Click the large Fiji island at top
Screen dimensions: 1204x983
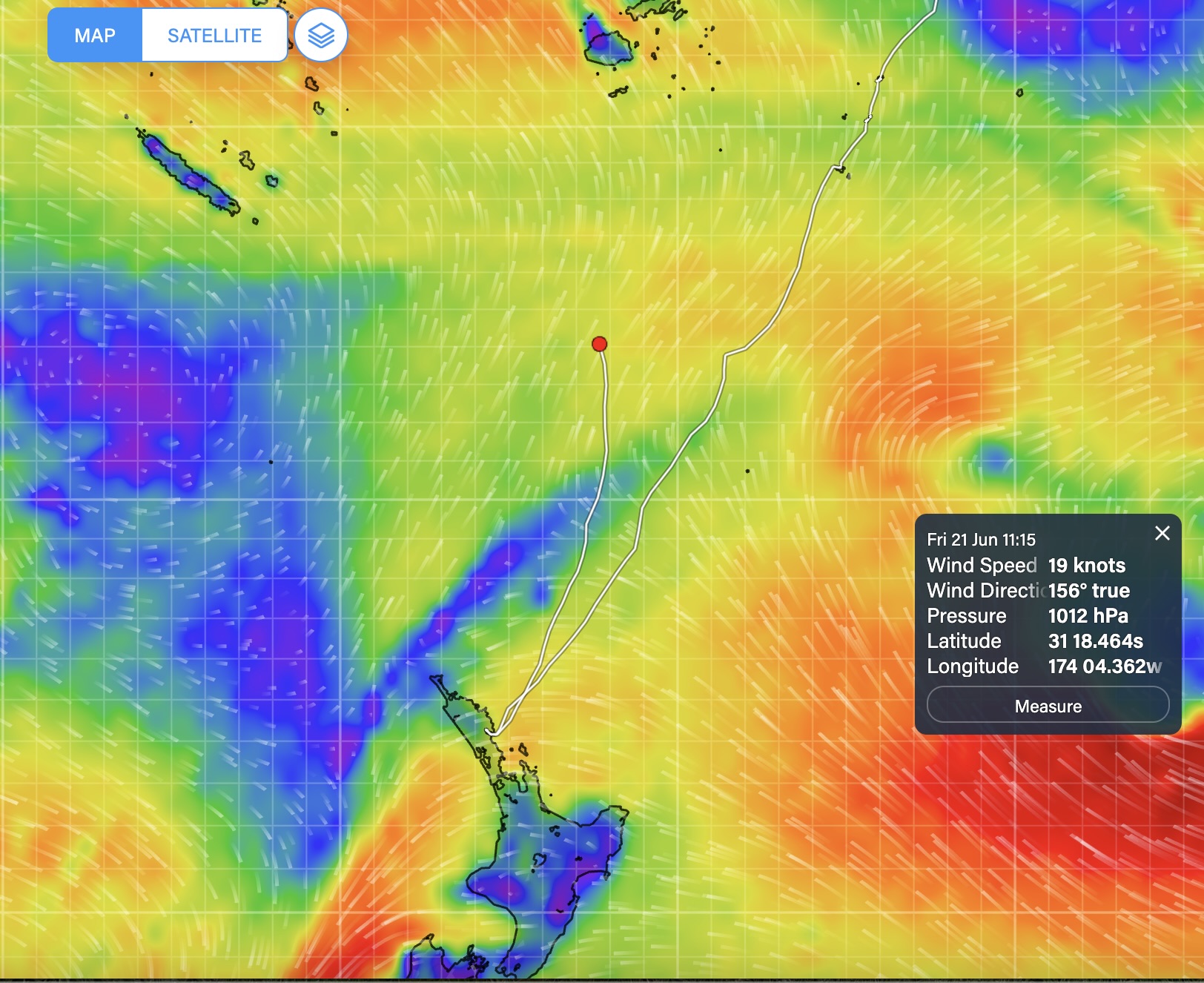click(606, 41)
